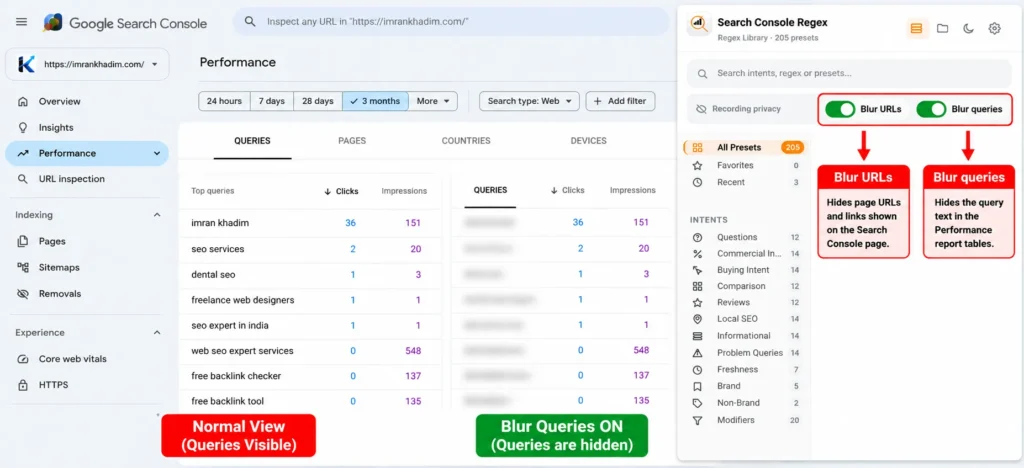Switch to list view in Regex extension
The image size is (1024, 468).
click(917, 28)
